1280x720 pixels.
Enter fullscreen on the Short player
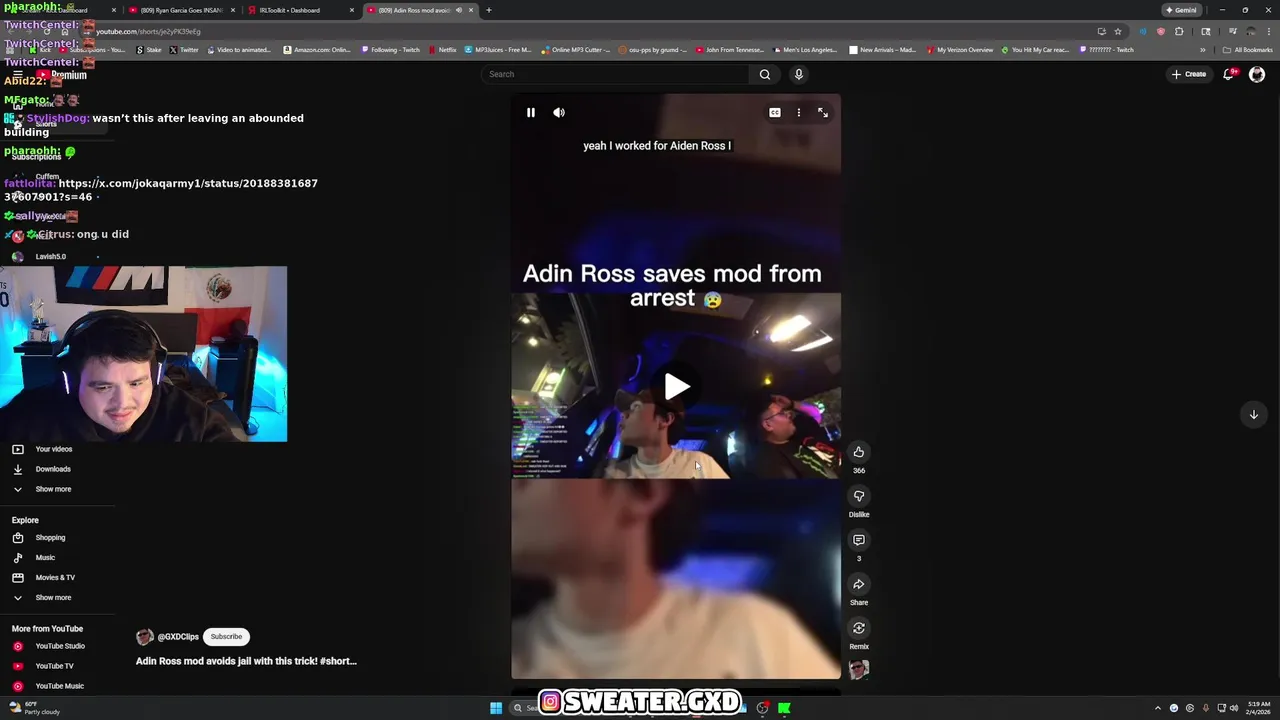823,113
